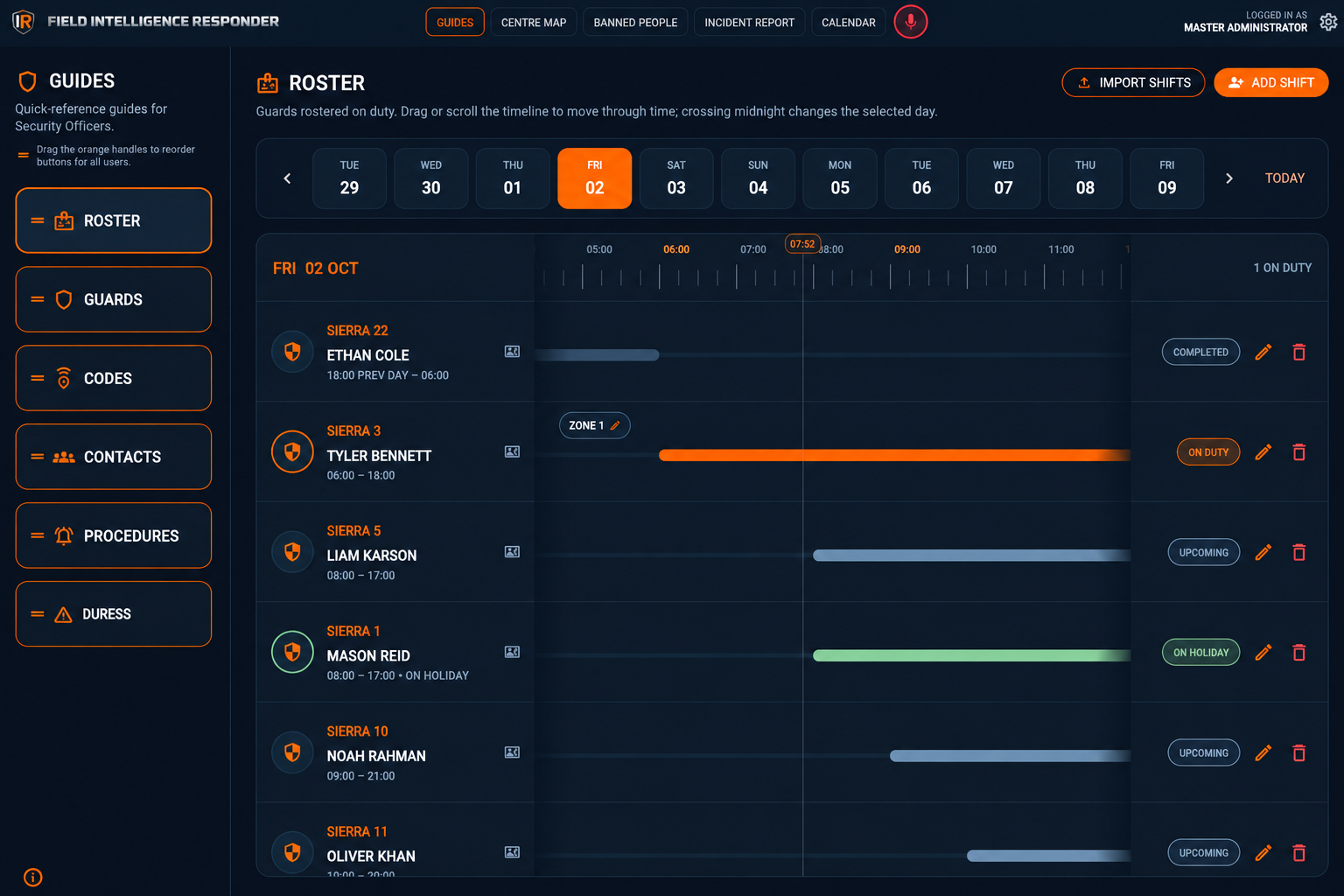Click the Import Shifts button
Viewport: 1344px width, 896px height.
[1133, 83]
